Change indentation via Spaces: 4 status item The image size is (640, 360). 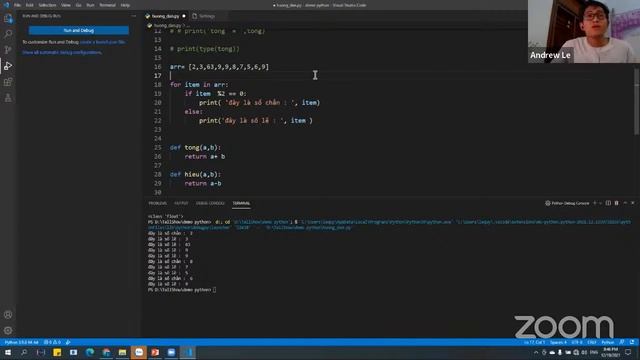coord(558,342)
